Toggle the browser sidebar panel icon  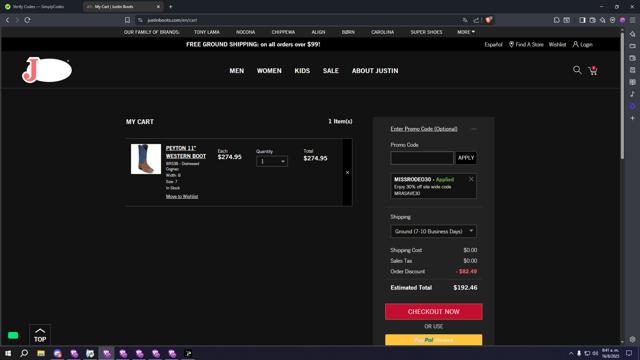(x=582, y=20)
